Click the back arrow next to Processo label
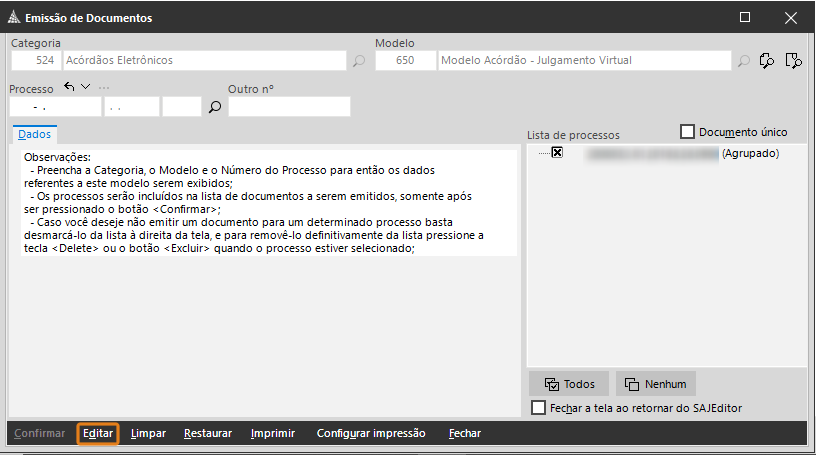Image resolution: width=816 pixels, height=455 pixels. click(69, 87)
